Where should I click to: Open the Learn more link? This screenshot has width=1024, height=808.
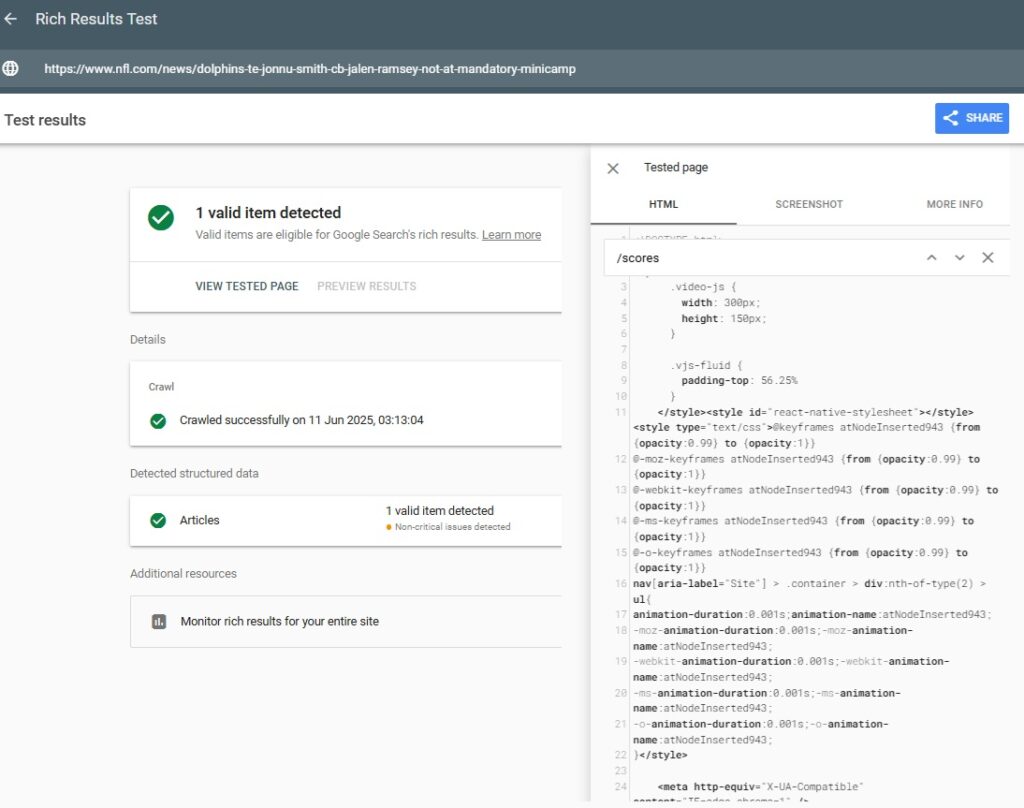(511, 234)
